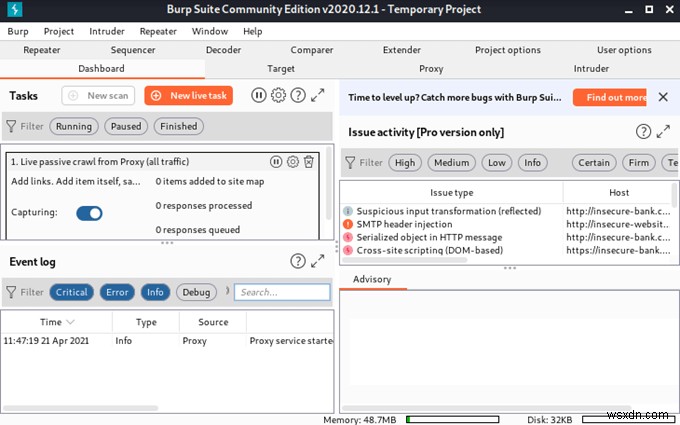Open the User options tab
Viewport: 680px width, 425px height.
(x=624, y=50)
